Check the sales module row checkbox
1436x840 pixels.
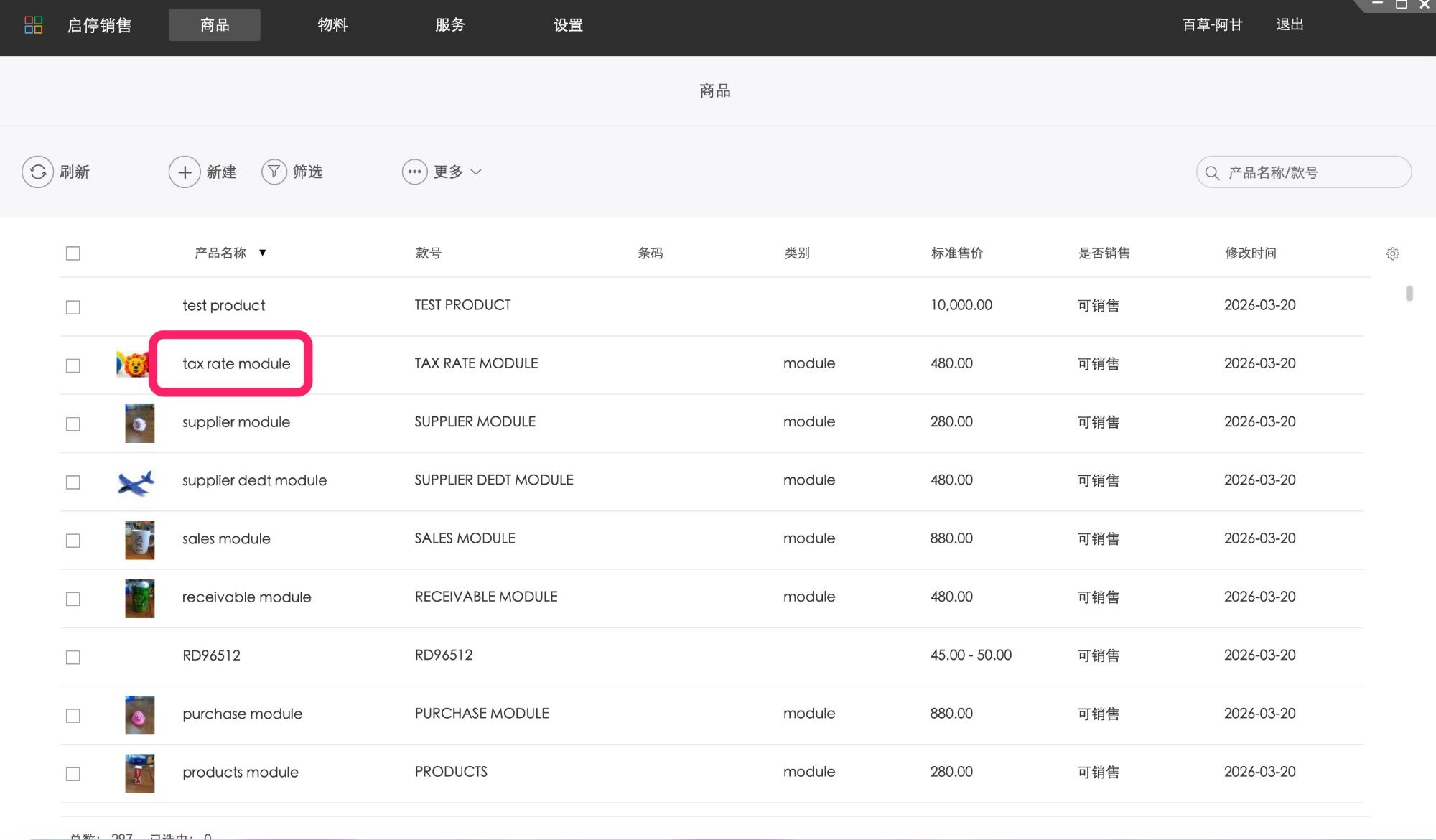coord(73,541)
